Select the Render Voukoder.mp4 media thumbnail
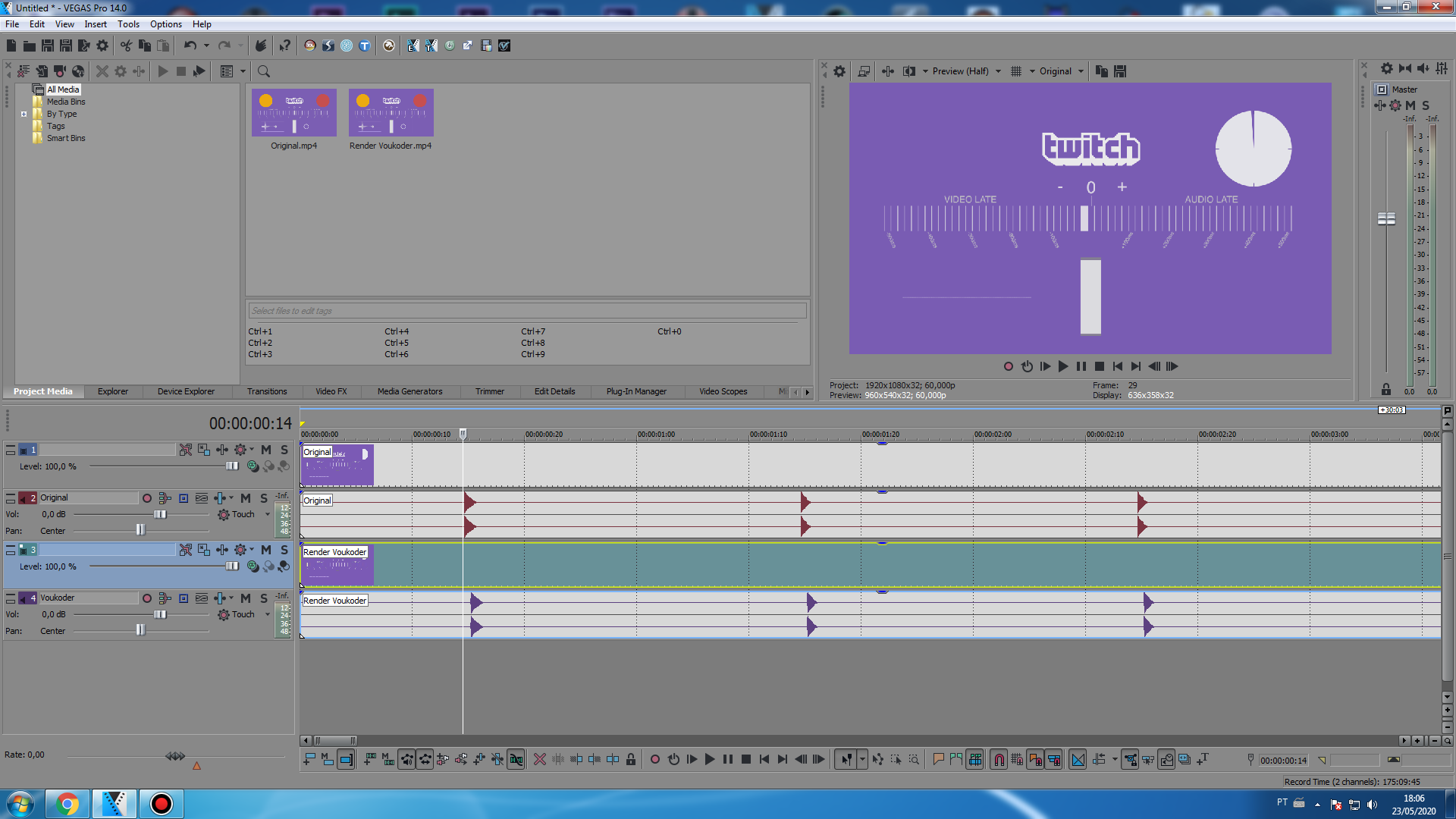1456x819 pixels. [391, 112]
